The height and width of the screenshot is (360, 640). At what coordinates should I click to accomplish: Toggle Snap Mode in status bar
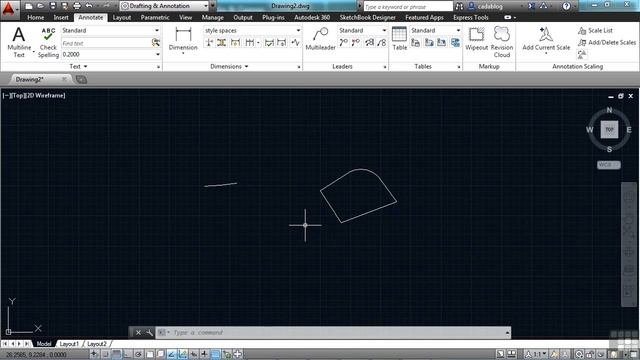click(x=105, y=354)
